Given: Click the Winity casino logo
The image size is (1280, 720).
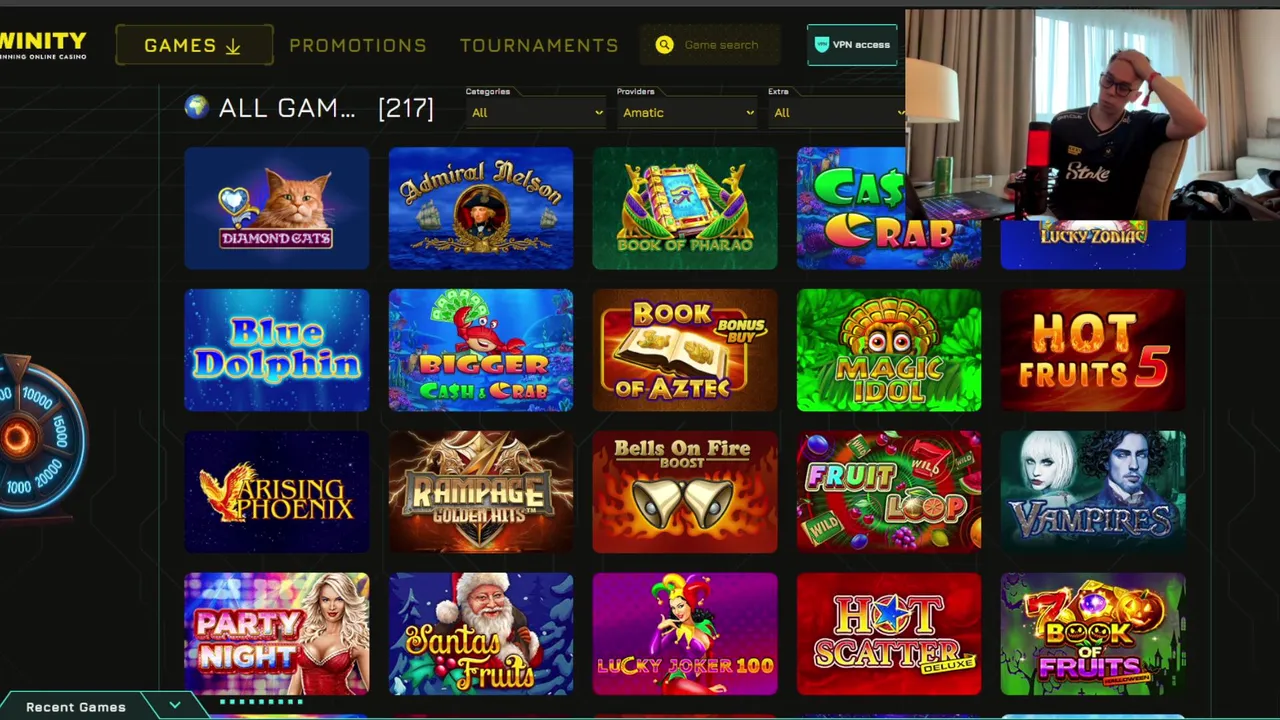Looking at the screenshot, I should (43, 45).
